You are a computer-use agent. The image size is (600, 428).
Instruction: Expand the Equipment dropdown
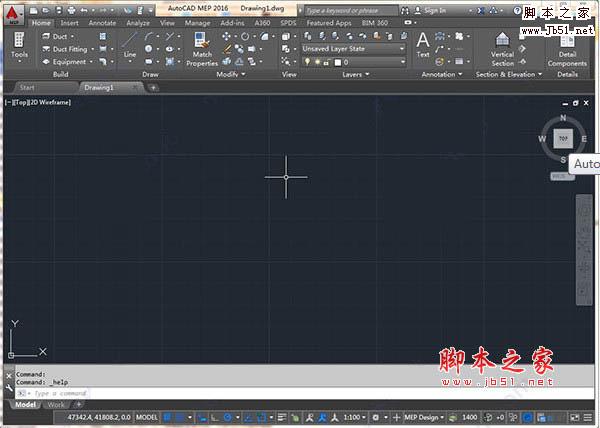click(92, 61)
